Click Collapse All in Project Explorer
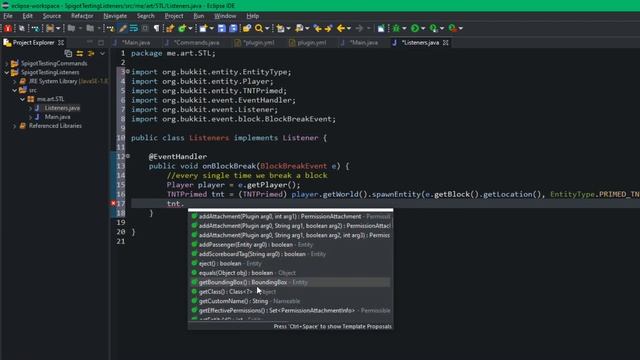The image size is (640, 360). (68, 53)
